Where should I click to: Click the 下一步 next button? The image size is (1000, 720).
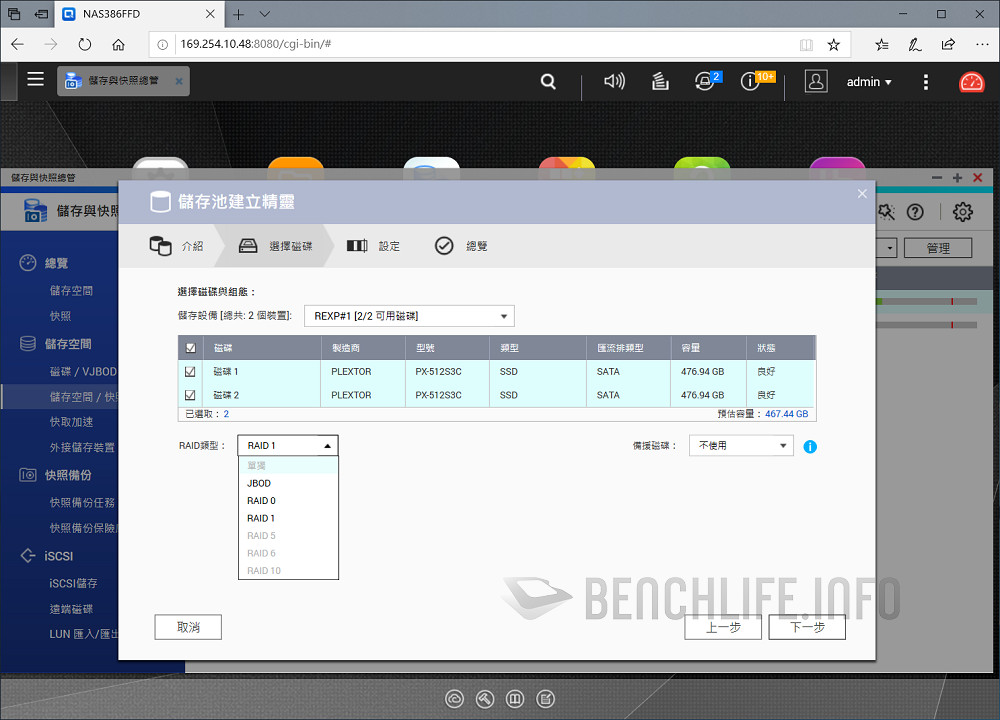point(806,627)
